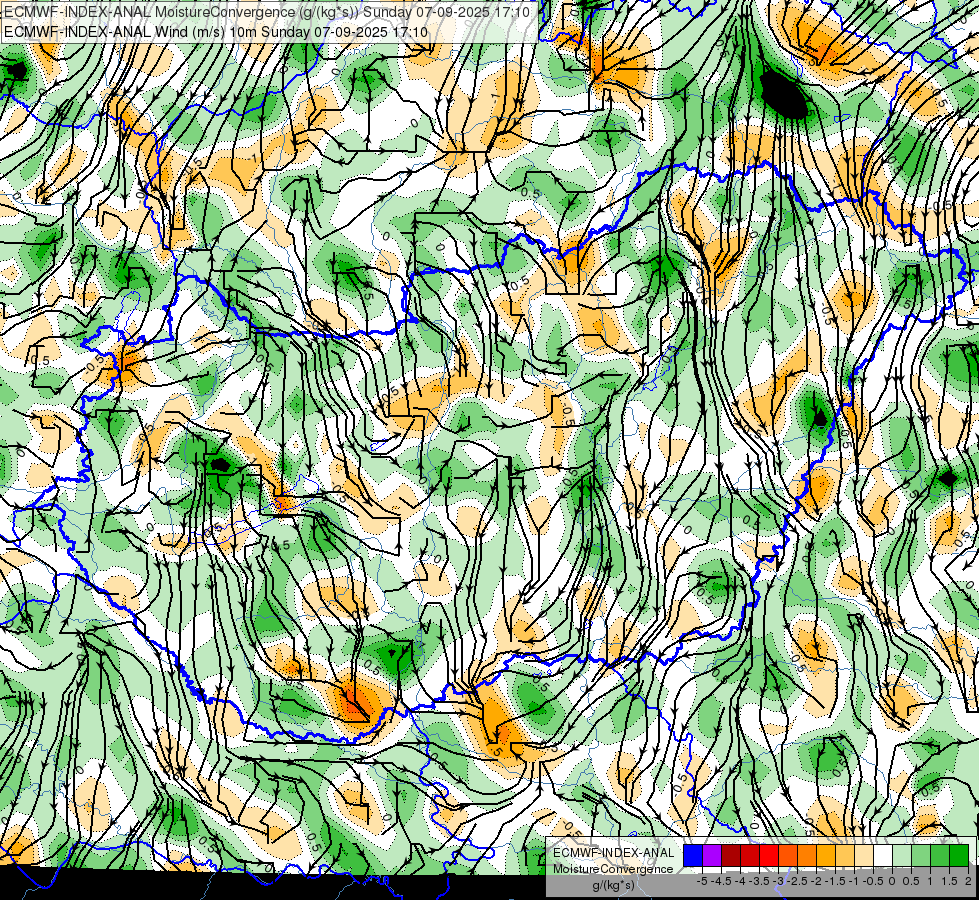
Task: Click the -4.5 value on legend scale
Action: 721,881
